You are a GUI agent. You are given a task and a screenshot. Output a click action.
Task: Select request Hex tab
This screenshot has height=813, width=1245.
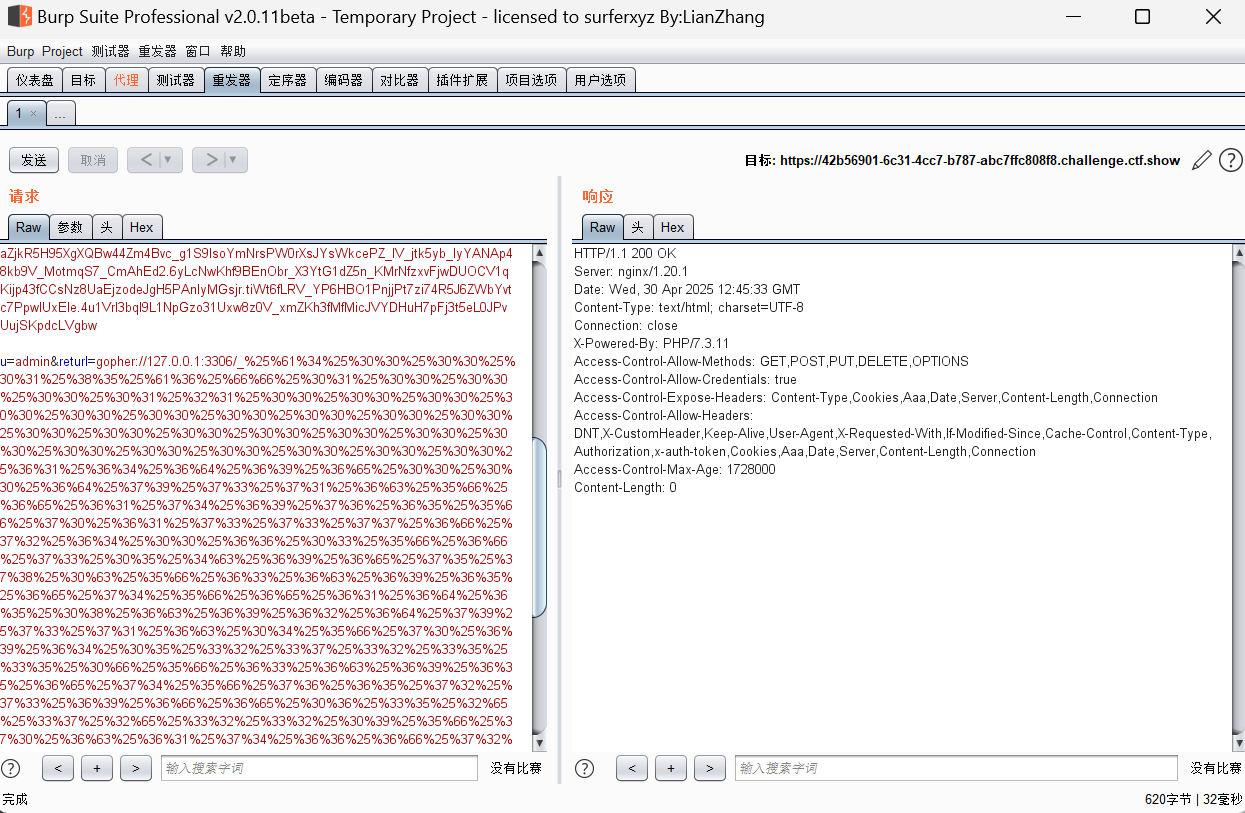tap(141, 227)
